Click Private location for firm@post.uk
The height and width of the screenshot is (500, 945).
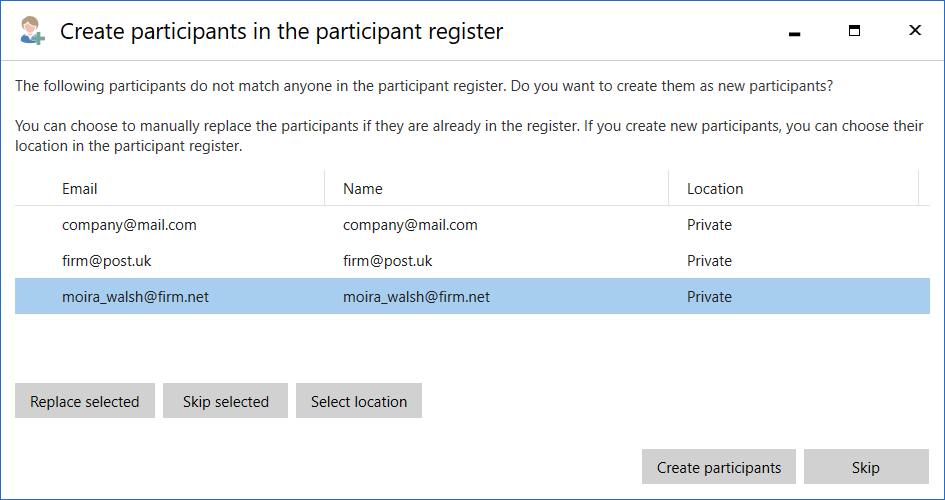click(709, 261)
